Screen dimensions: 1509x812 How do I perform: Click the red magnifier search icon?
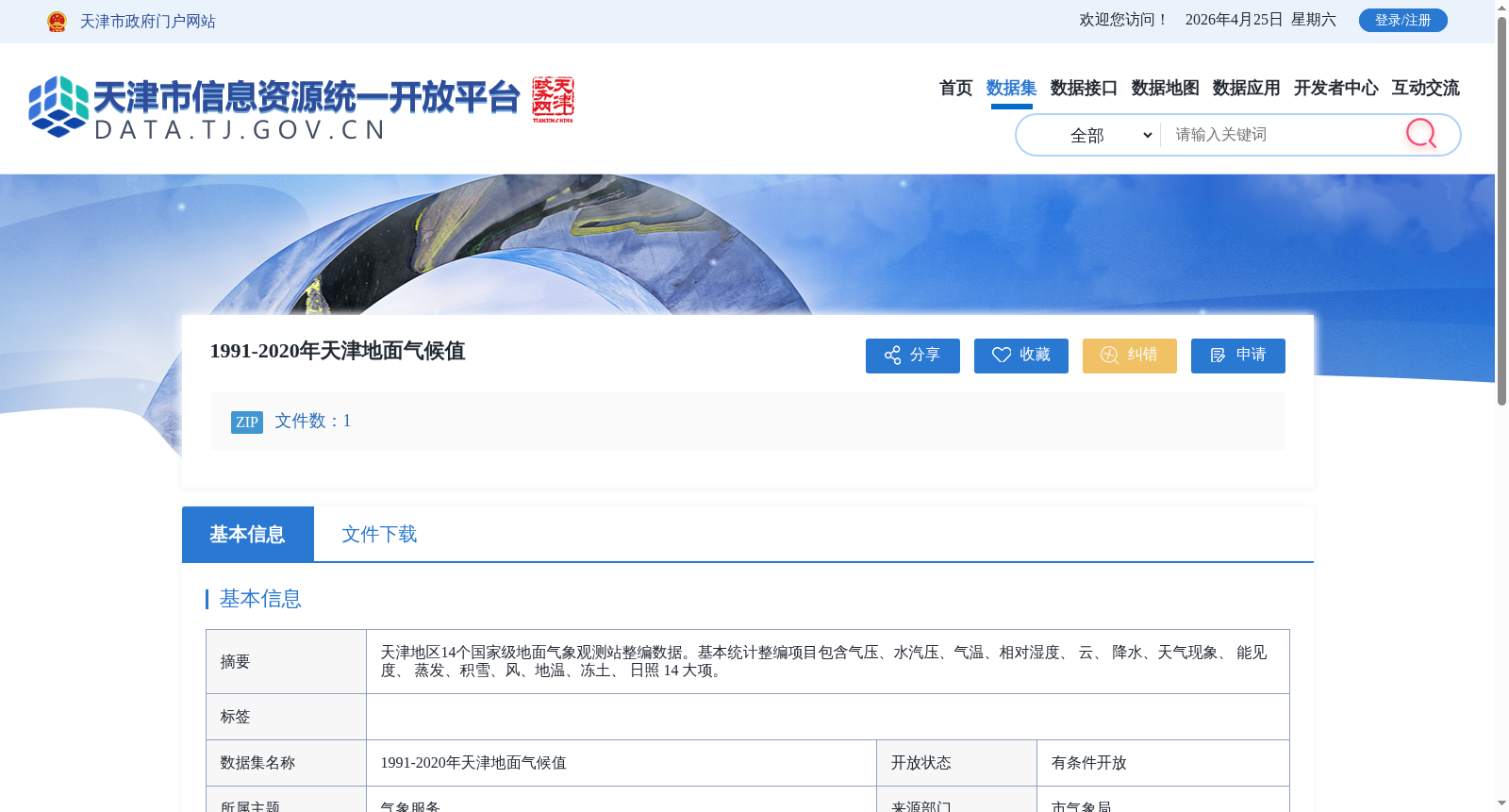point(1421,134)
